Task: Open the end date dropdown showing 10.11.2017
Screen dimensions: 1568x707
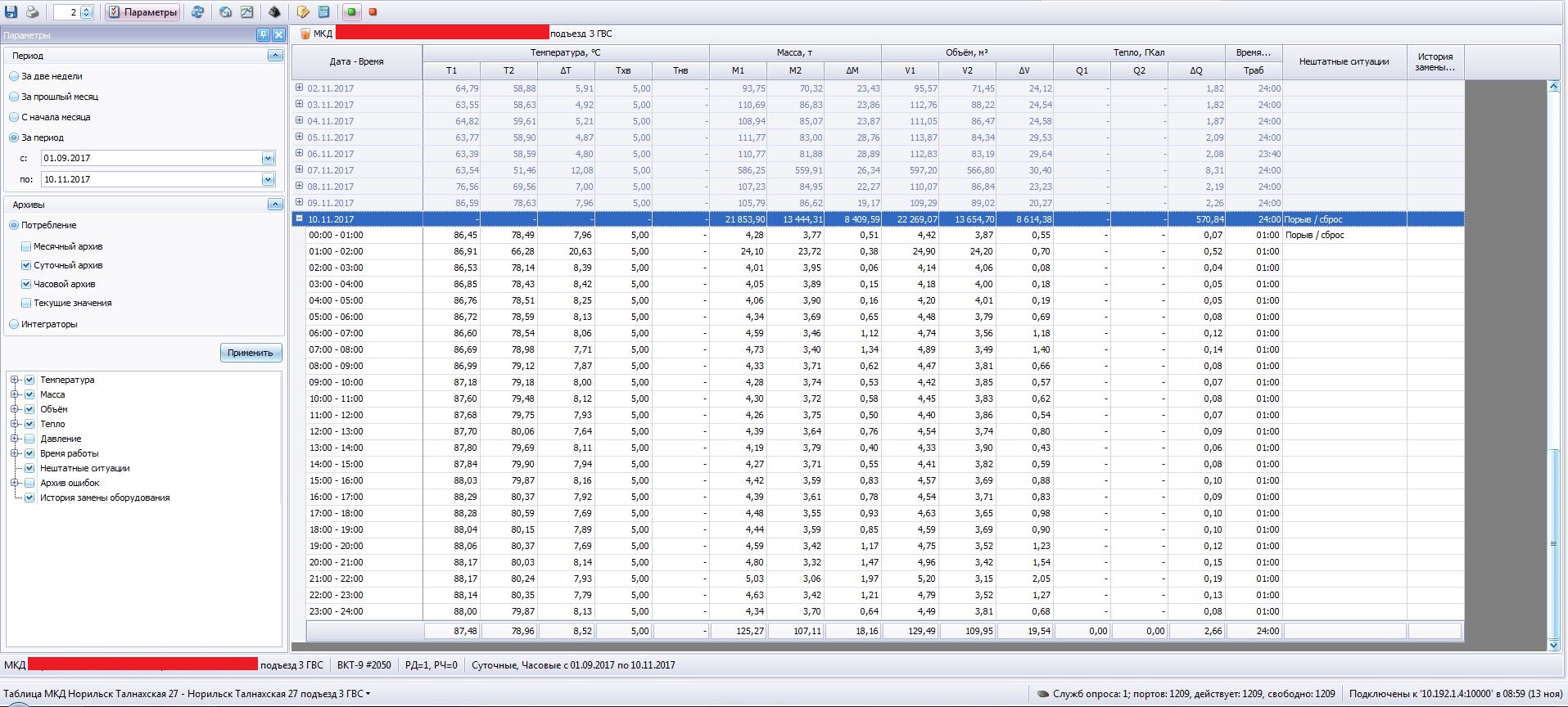Action: coord(268,179)
